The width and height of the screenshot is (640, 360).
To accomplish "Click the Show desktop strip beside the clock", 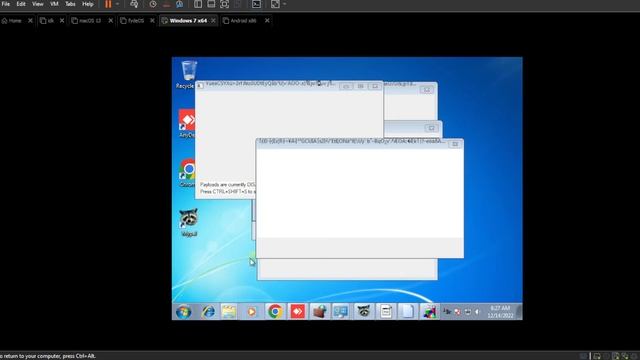I will coord(519,312).
